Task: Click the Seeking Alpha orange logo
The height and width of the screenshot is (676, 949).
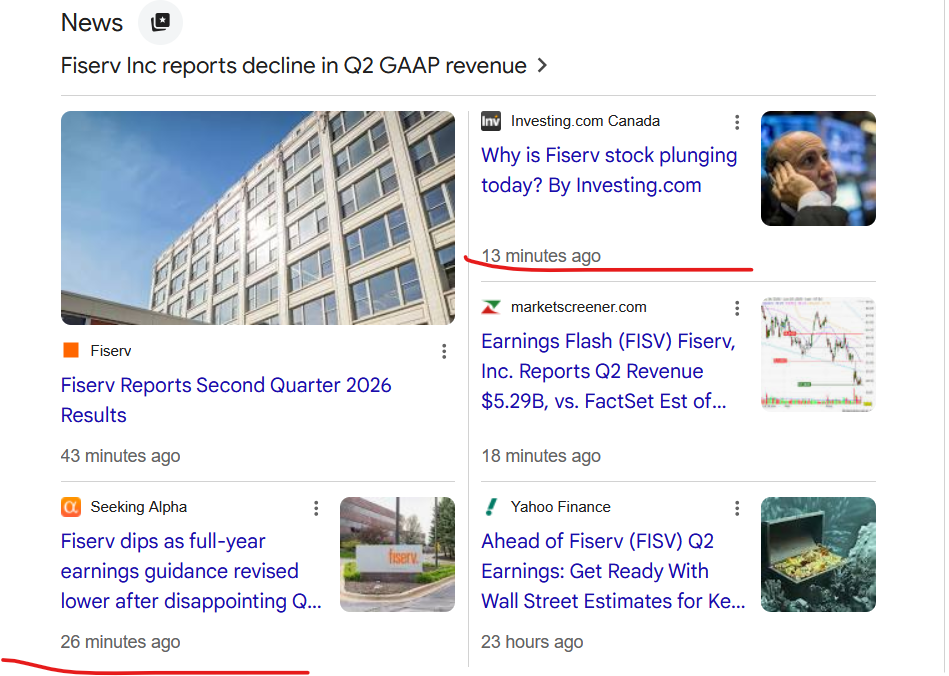Action: tap(71, 507)
